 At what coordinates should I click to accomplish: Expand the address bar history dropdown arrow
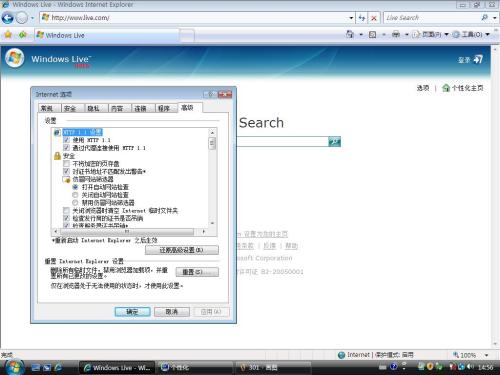pos(351,18)
